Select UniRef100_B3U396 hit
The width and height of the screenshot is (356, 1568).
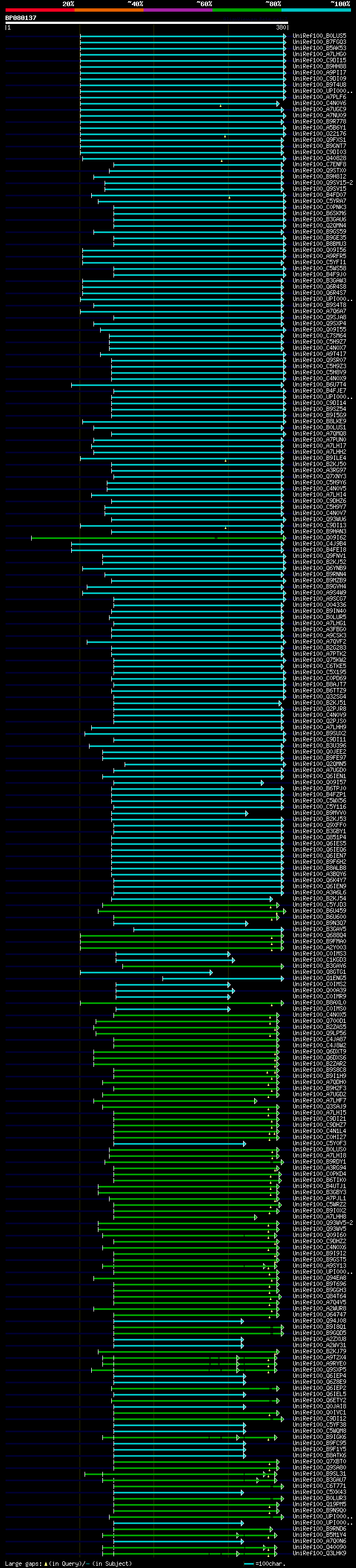click(x=319, y=746)
